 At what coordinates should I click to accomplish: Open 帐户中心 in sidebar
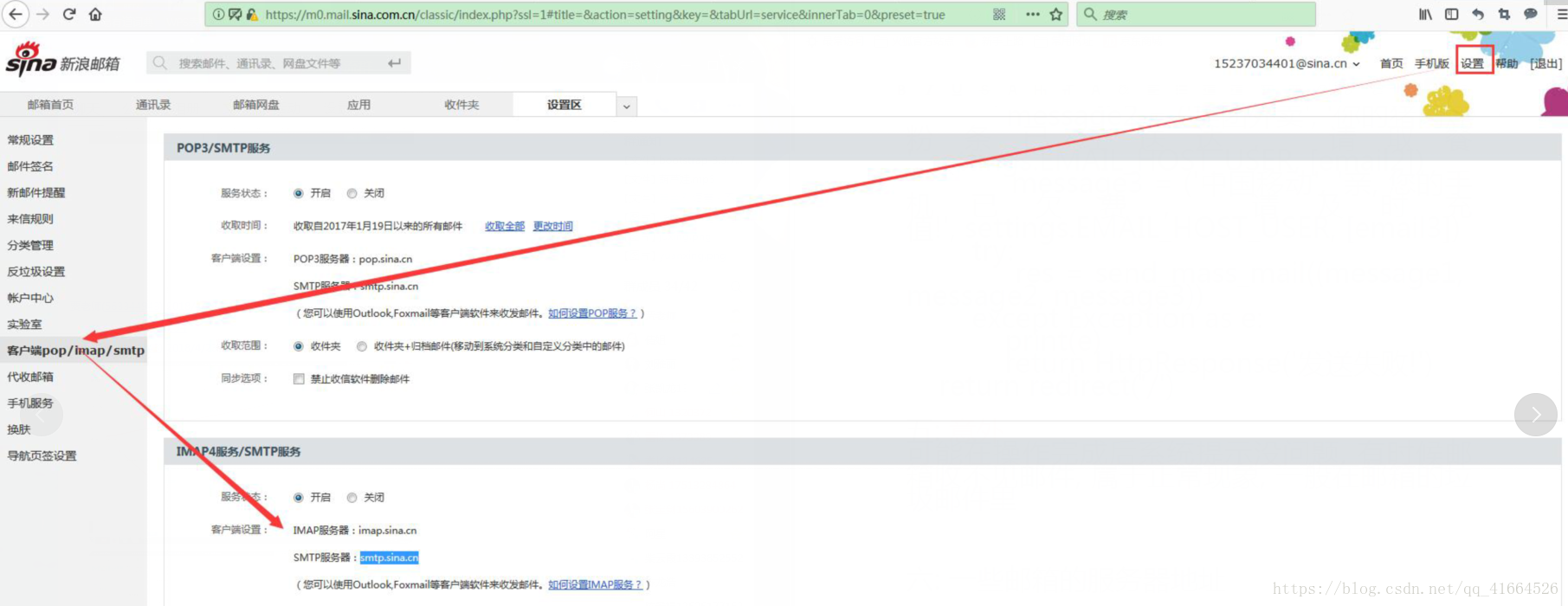pyautogui.click(x=30, y=298)
